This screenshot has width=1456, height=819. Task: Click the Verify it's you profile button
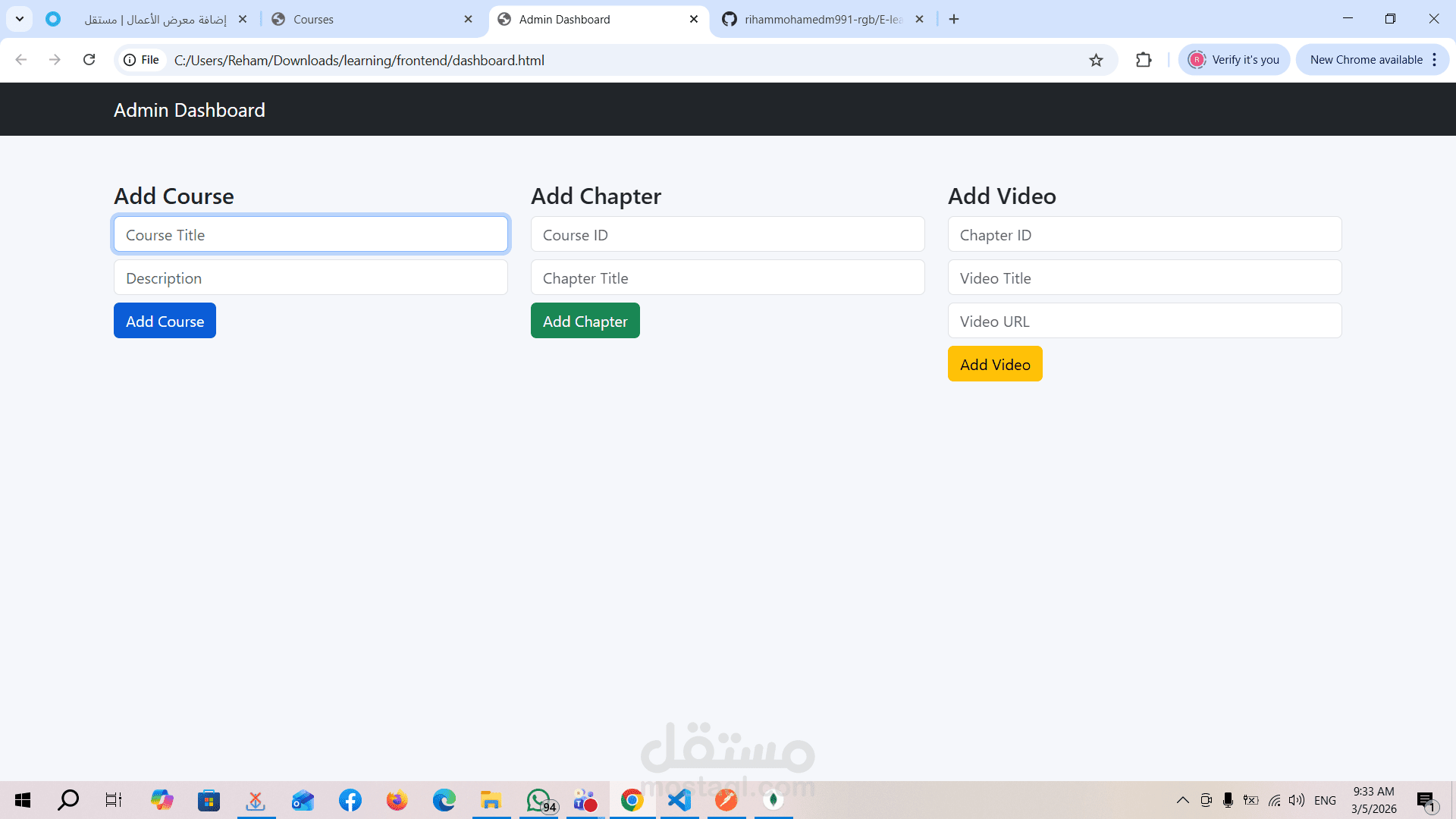[1234, 60]
